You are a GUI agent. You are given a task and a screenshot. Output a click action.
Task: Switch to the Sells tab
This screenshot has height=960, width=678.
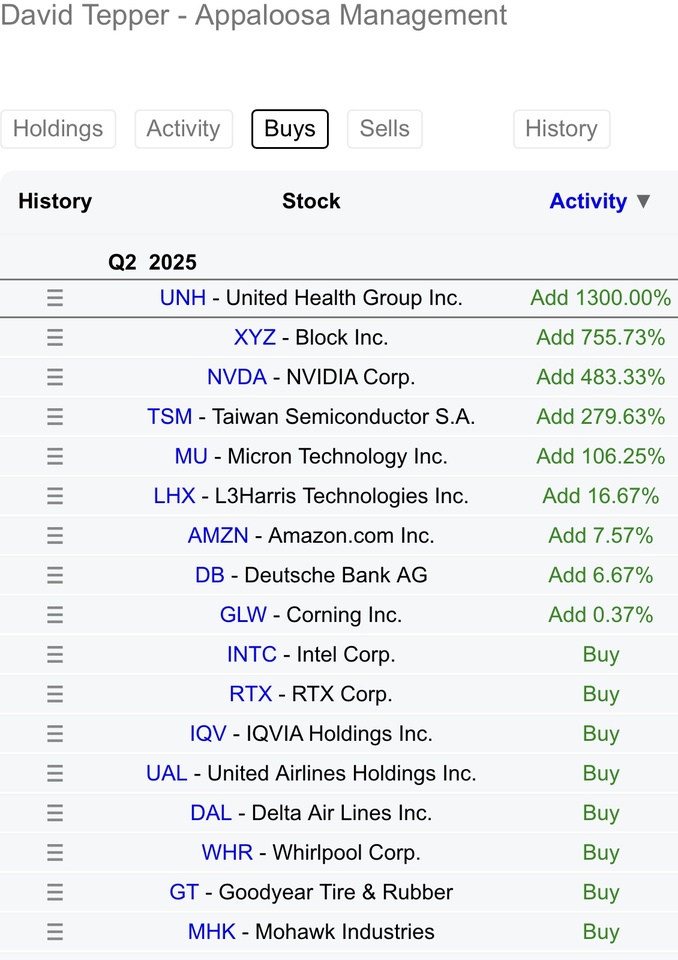(x=385, y=129)
